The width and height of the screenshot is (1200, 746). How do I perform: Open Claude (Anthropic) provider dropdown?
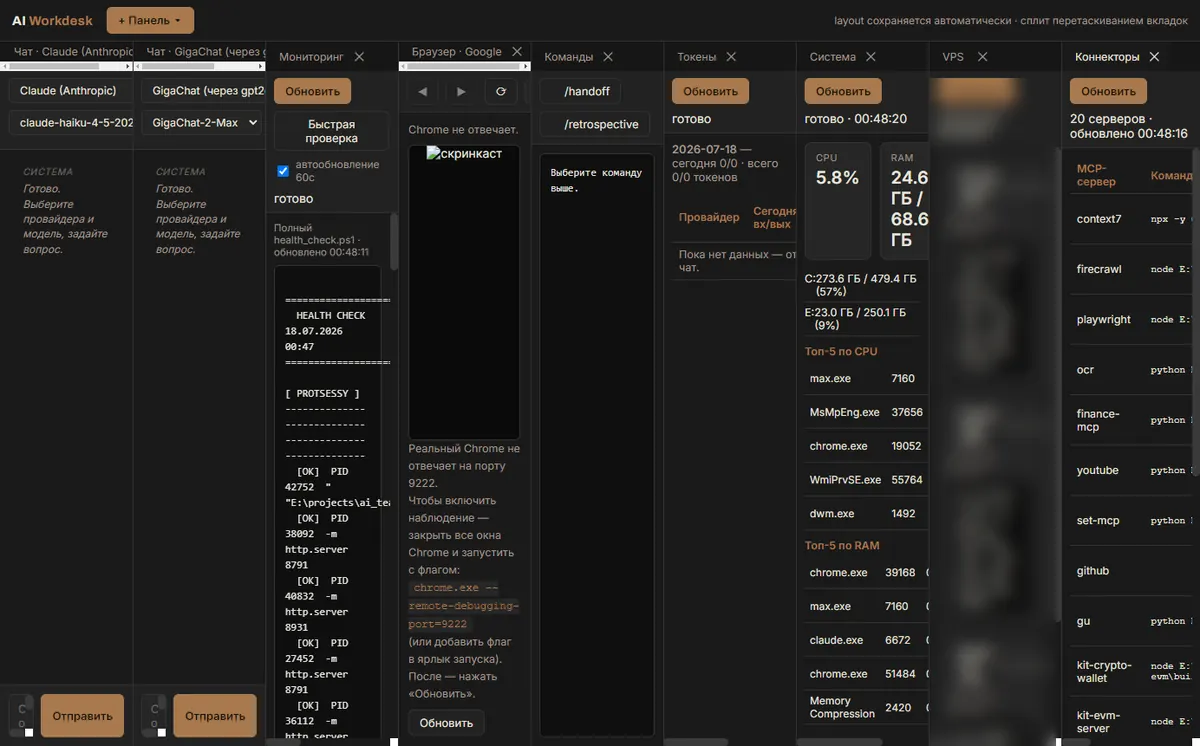(x=70, y=91)
